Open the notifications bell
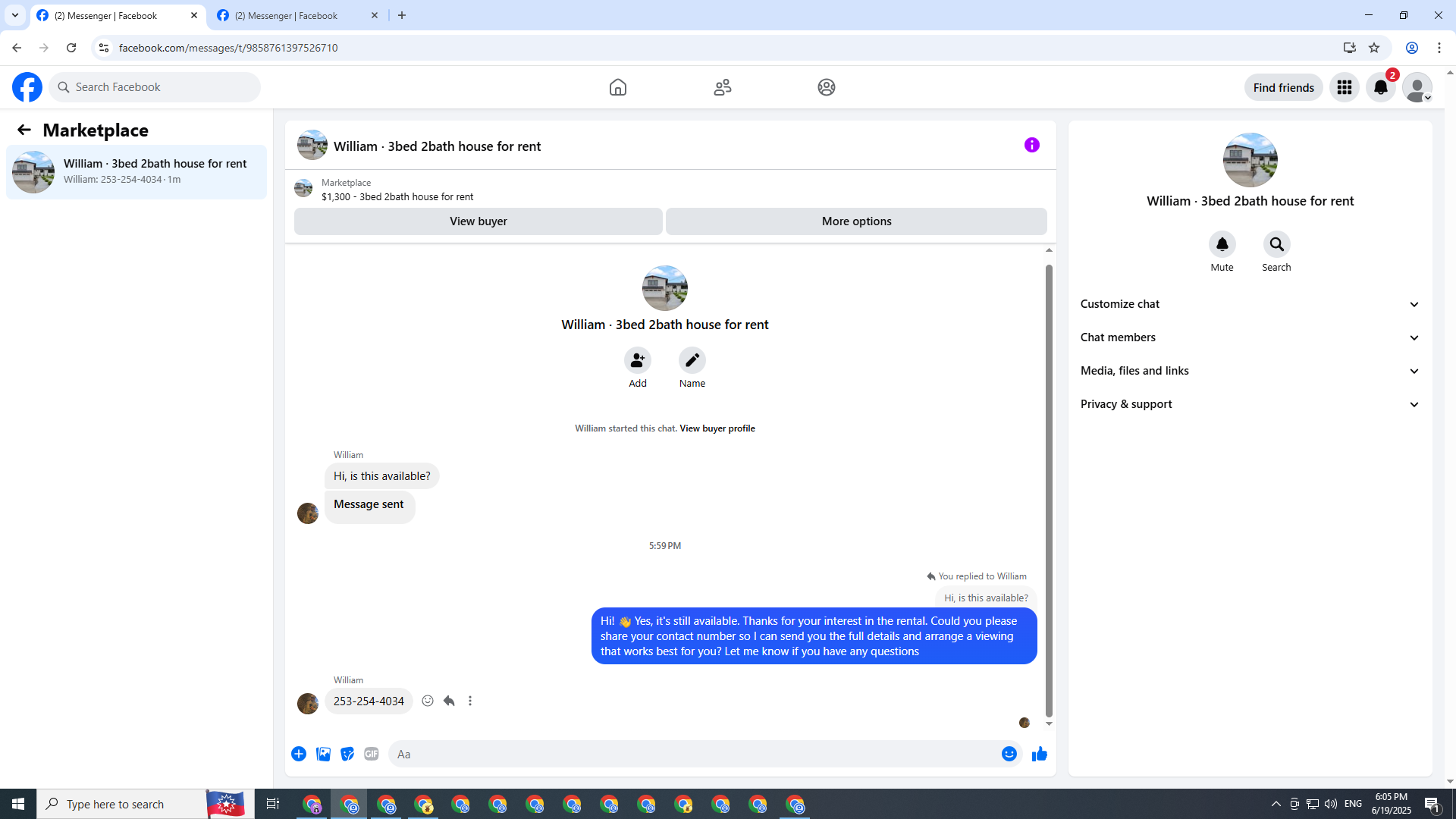Viewport: 1456px width, 819px height. tap(1381, 87)
